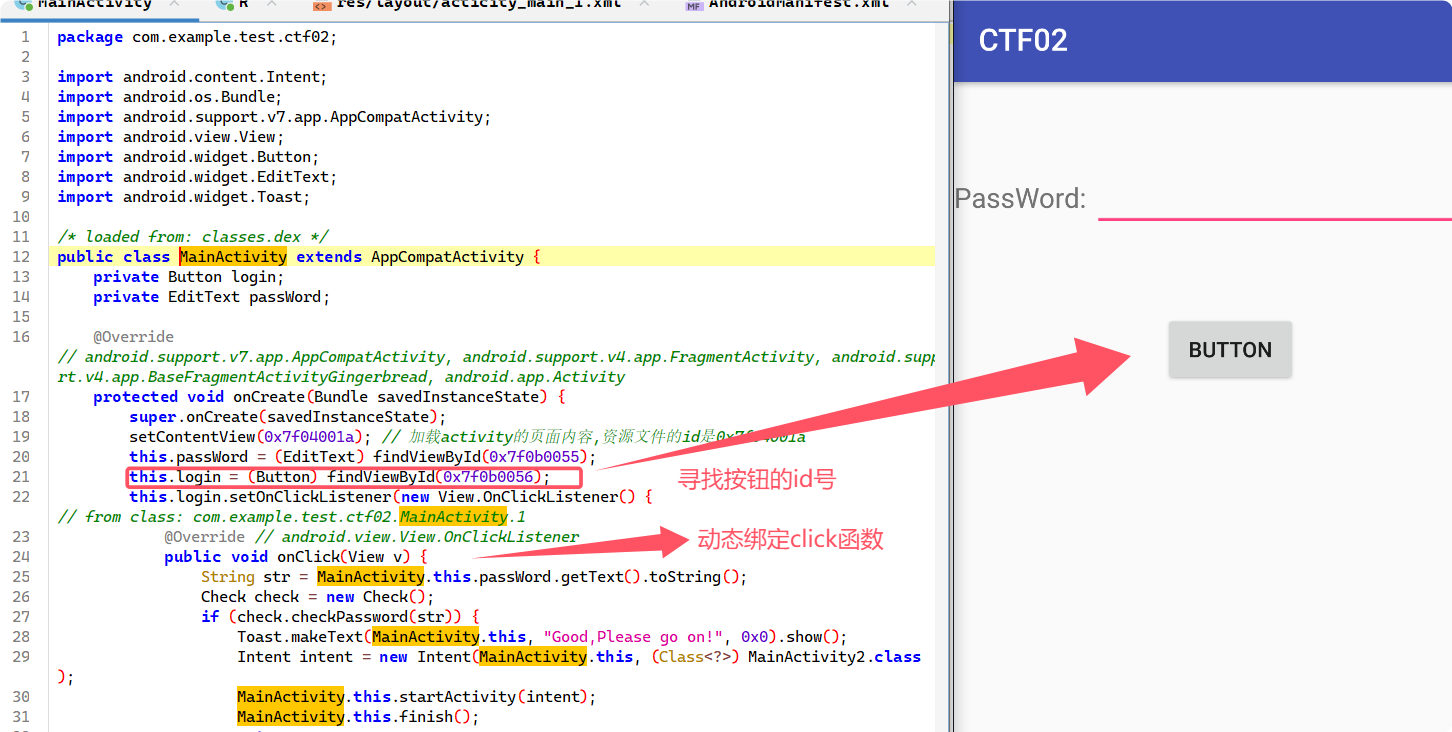Click line number 21 in the gutter
Screen dimensions: 1452x732
coord(22,477)
